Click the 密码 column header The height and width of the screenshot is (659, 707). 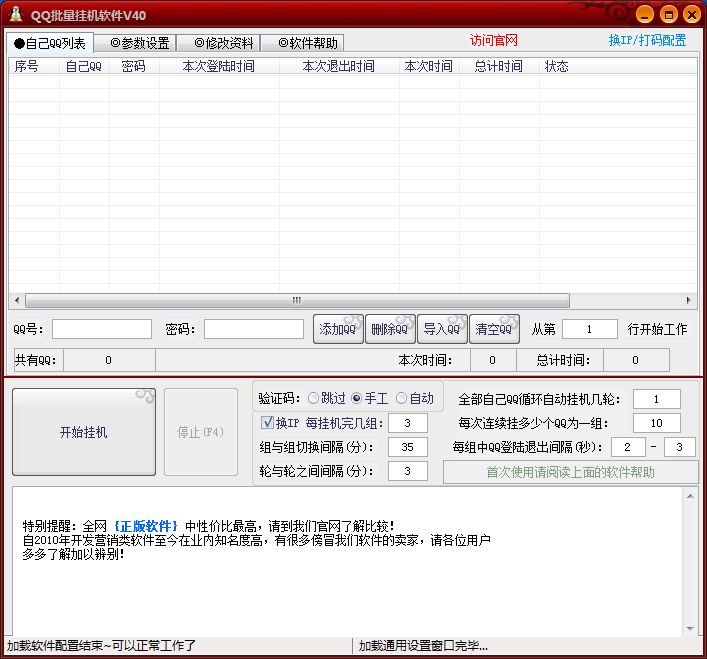pos(134,66)
